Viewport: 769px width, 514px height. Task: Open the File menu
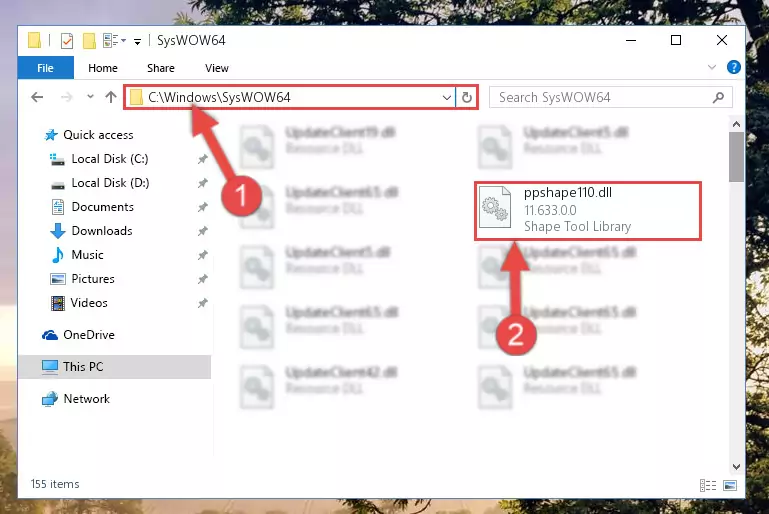[45, 68]
